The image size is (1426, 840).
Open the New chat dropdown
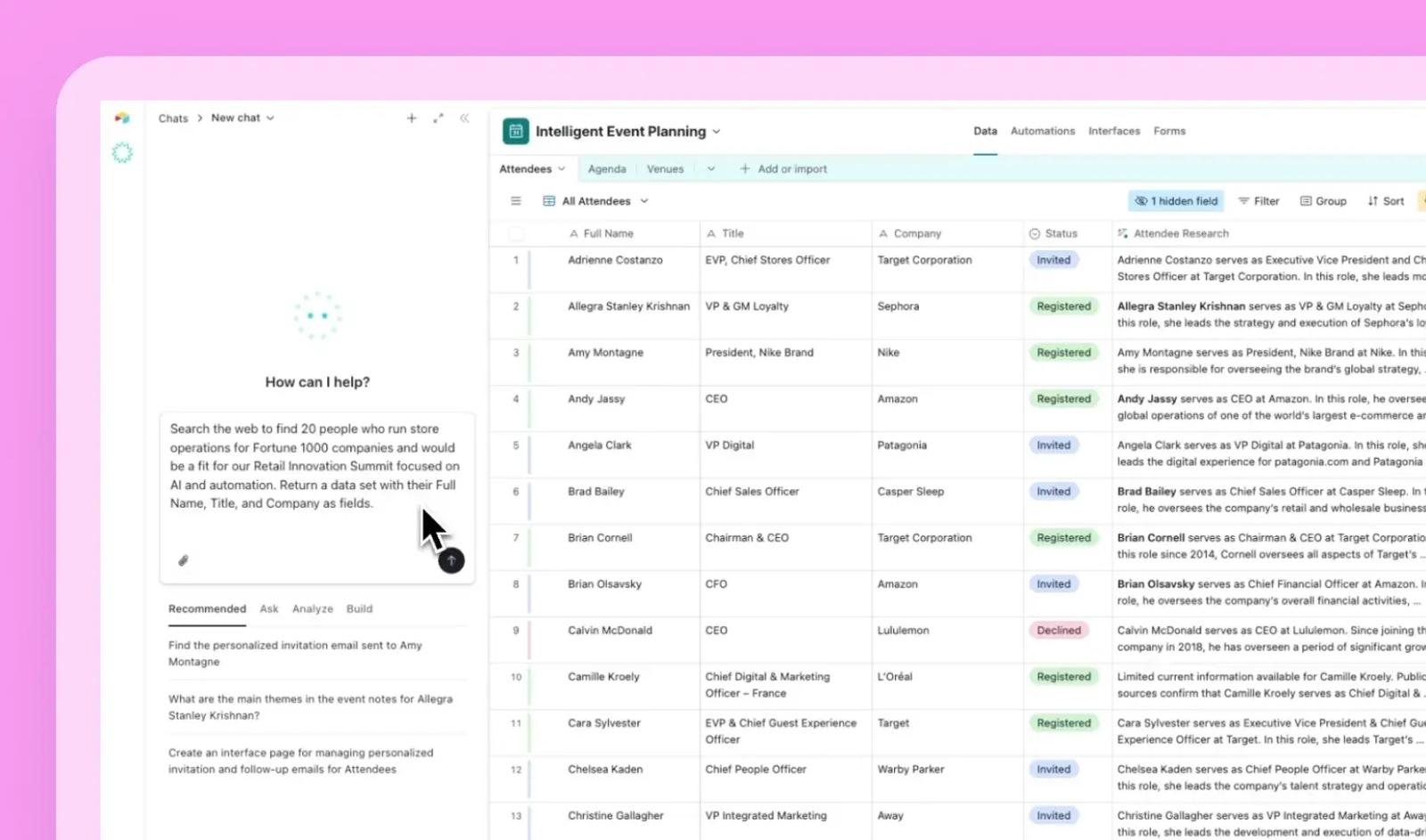[242, 118]
